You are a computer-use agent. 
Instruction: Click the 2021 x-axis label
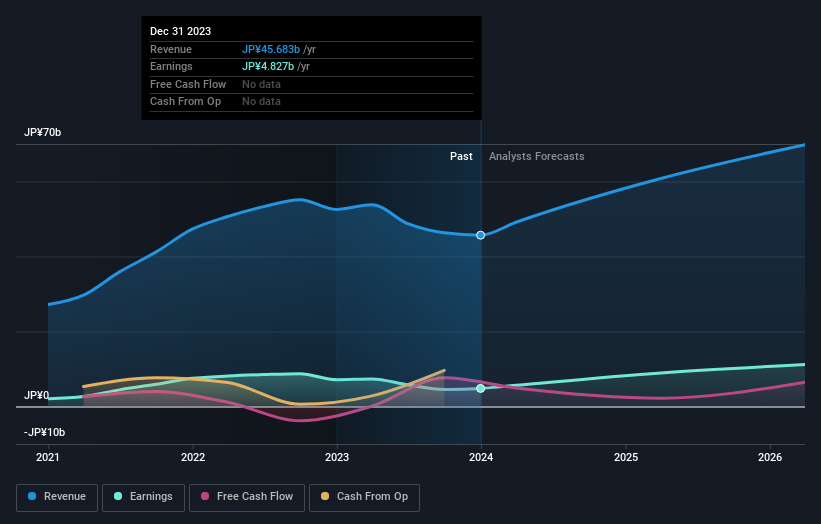click(x=48, y=458)
